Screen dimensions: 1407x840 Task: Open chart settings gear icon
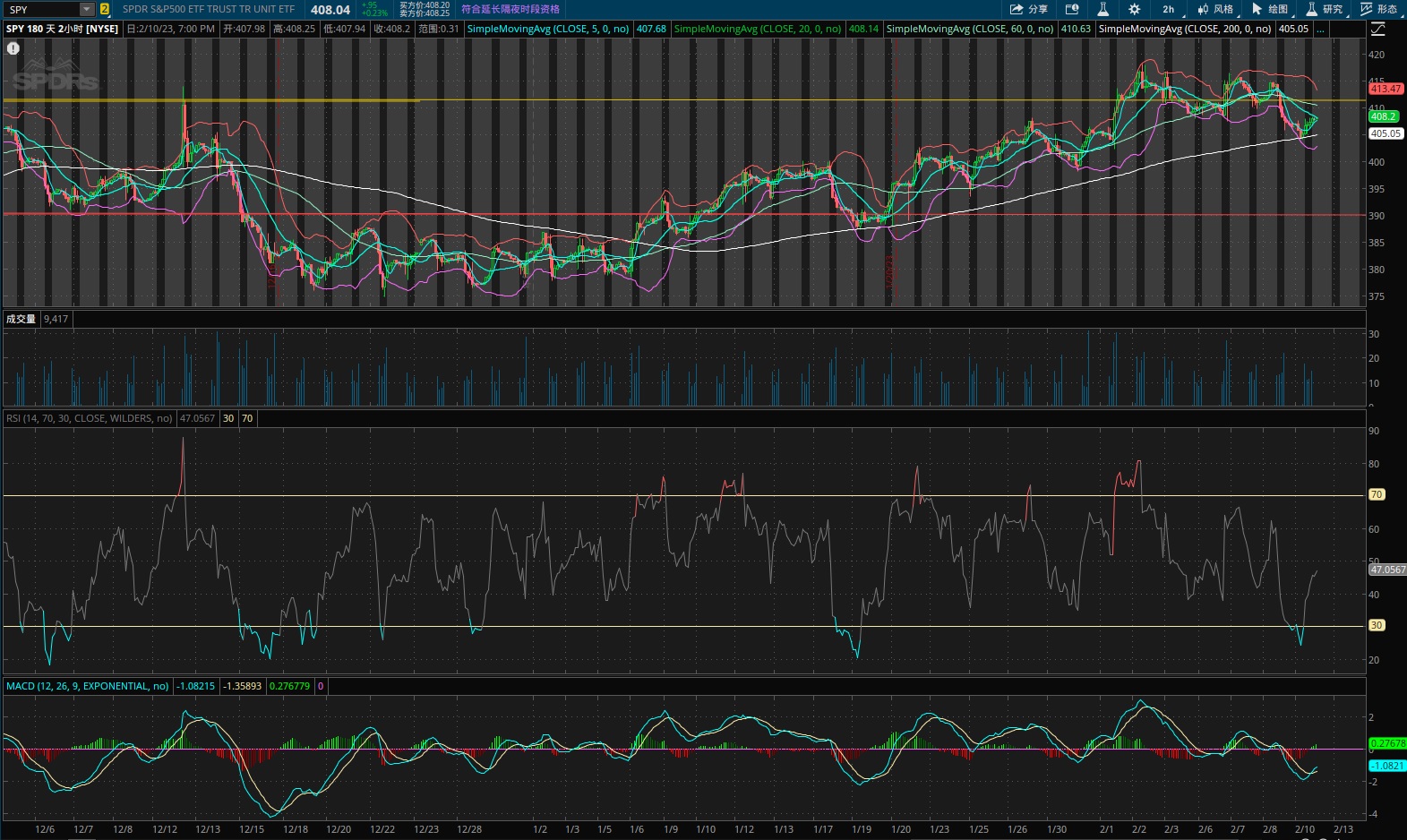(x=1135, y=9)
